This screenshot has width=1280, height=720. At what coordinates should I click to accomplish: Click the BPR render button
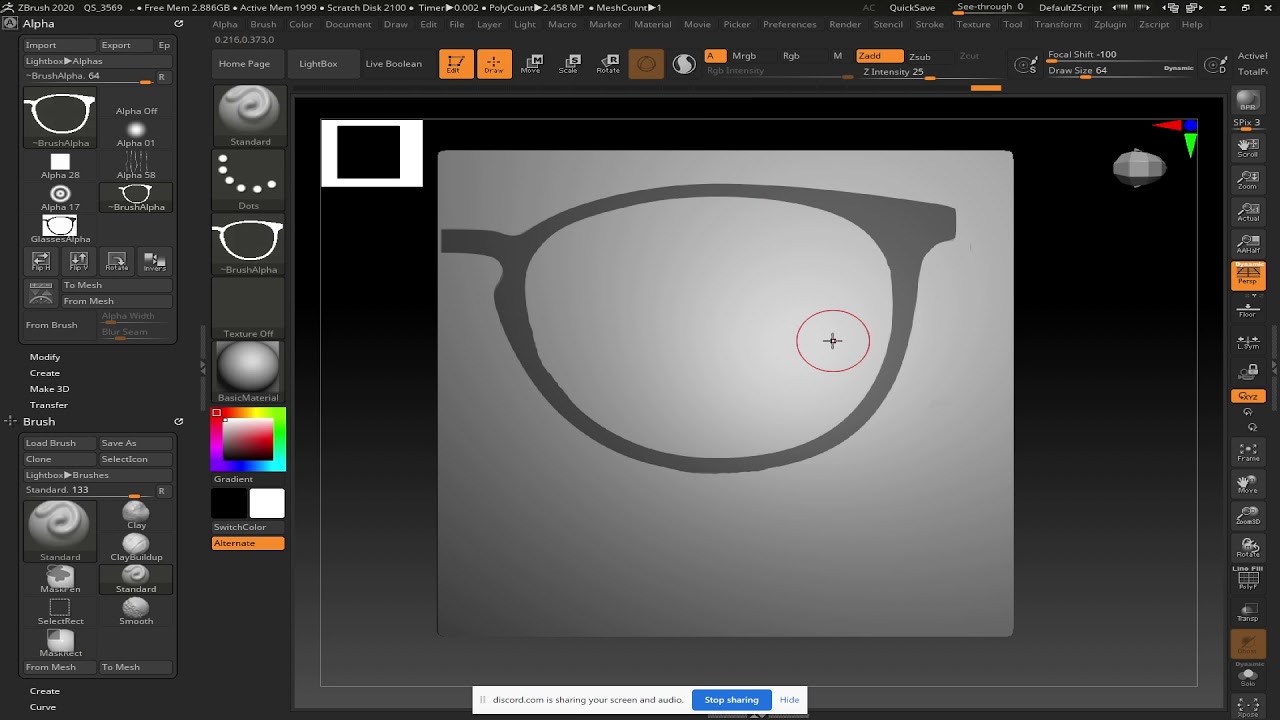(x=1248, y=102)
